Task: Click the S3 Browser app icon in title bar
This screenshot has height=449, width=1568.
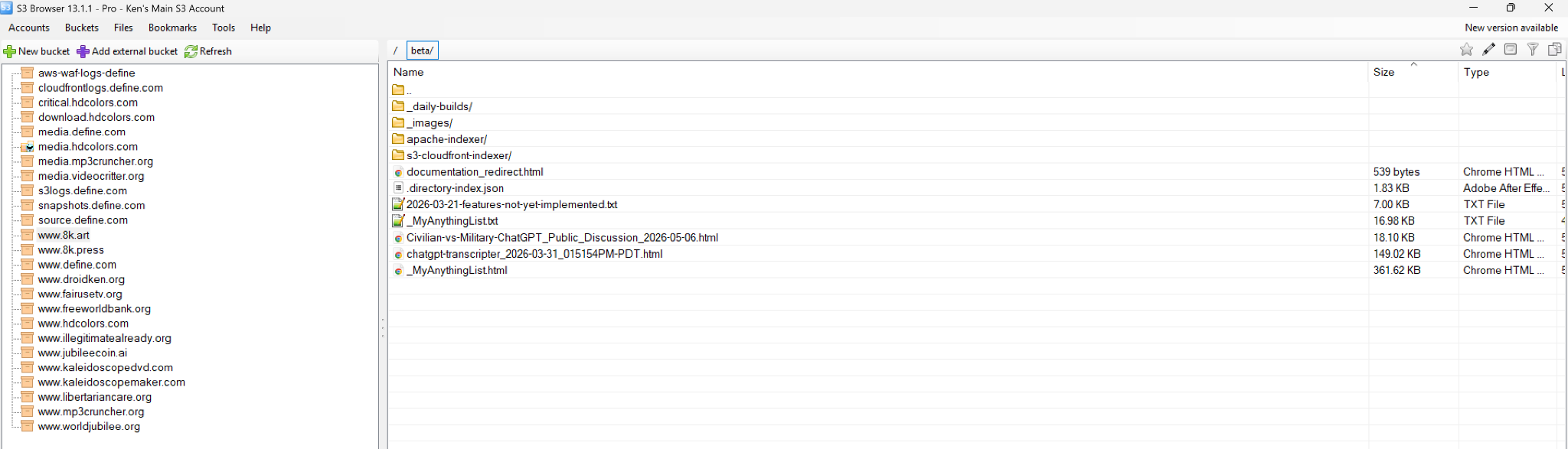Action: point(6,8)
